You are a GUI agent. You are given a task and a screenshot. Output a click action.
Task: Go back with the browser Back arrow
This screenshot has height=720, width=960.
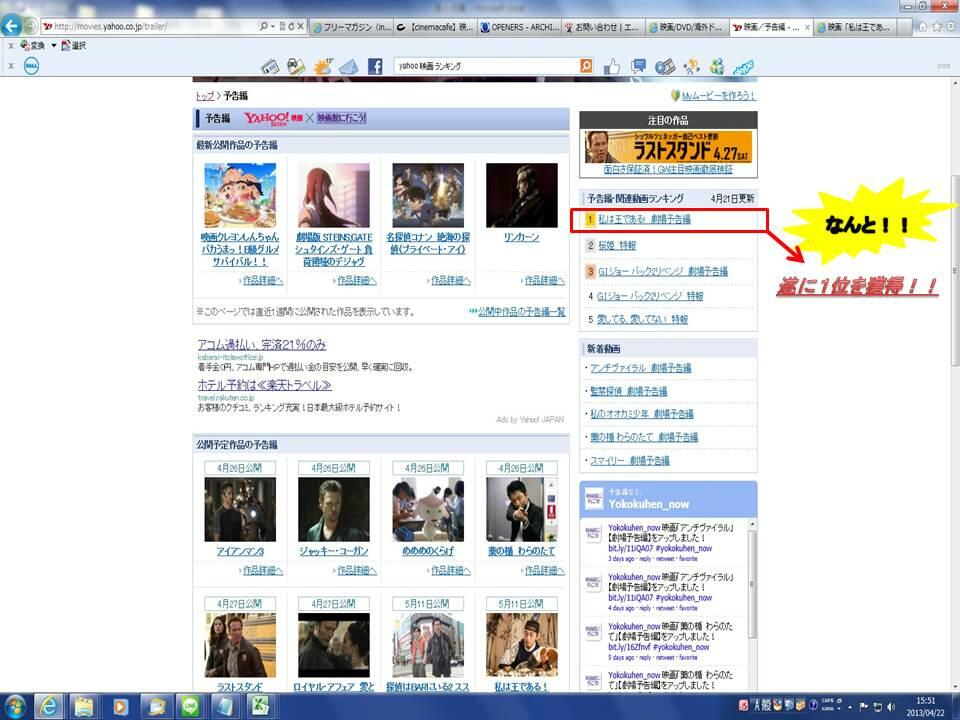click(11, 26)
